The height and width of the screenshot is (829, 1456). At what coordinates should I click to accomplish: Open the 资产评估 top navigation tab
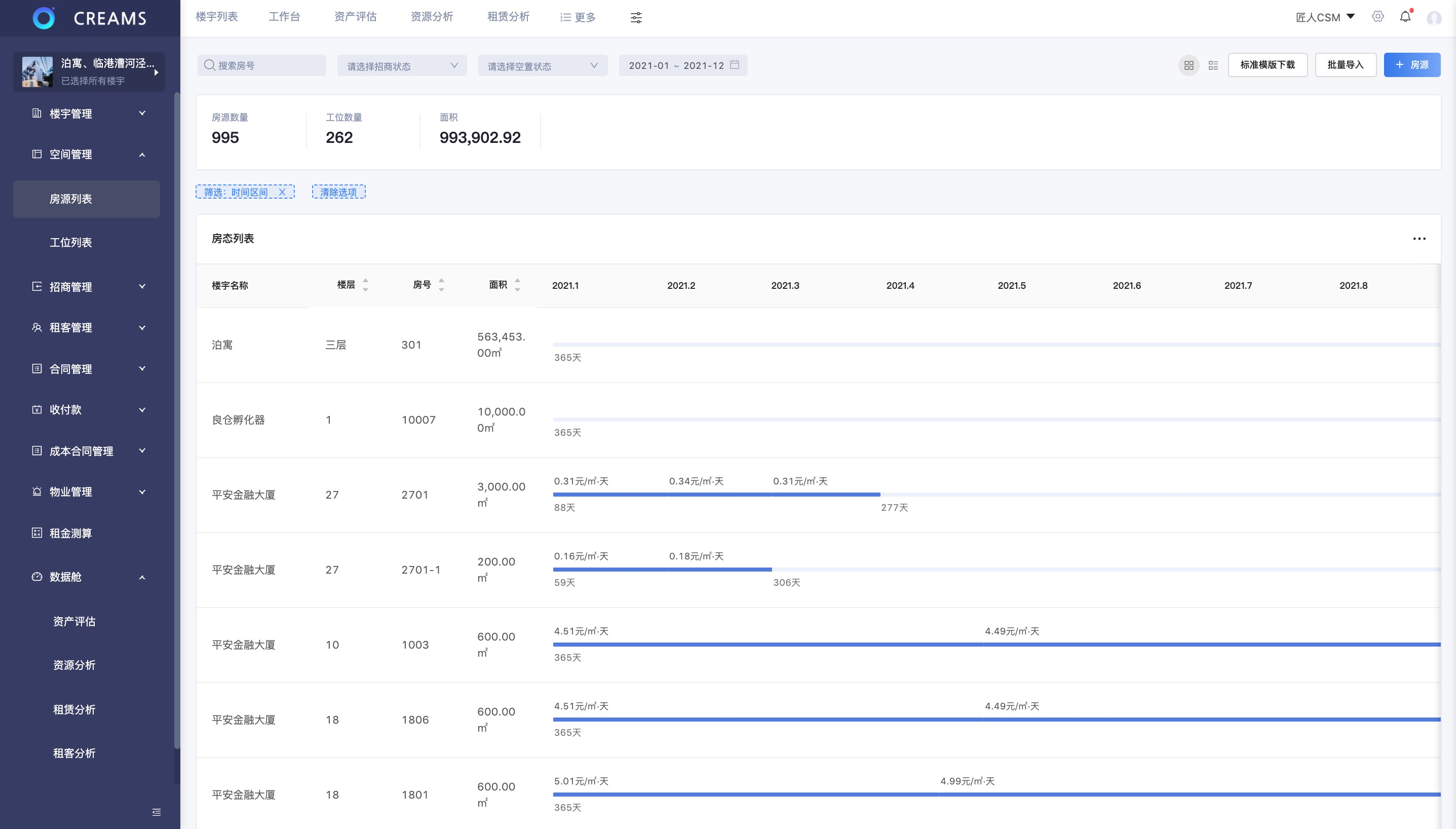(355, 17)
